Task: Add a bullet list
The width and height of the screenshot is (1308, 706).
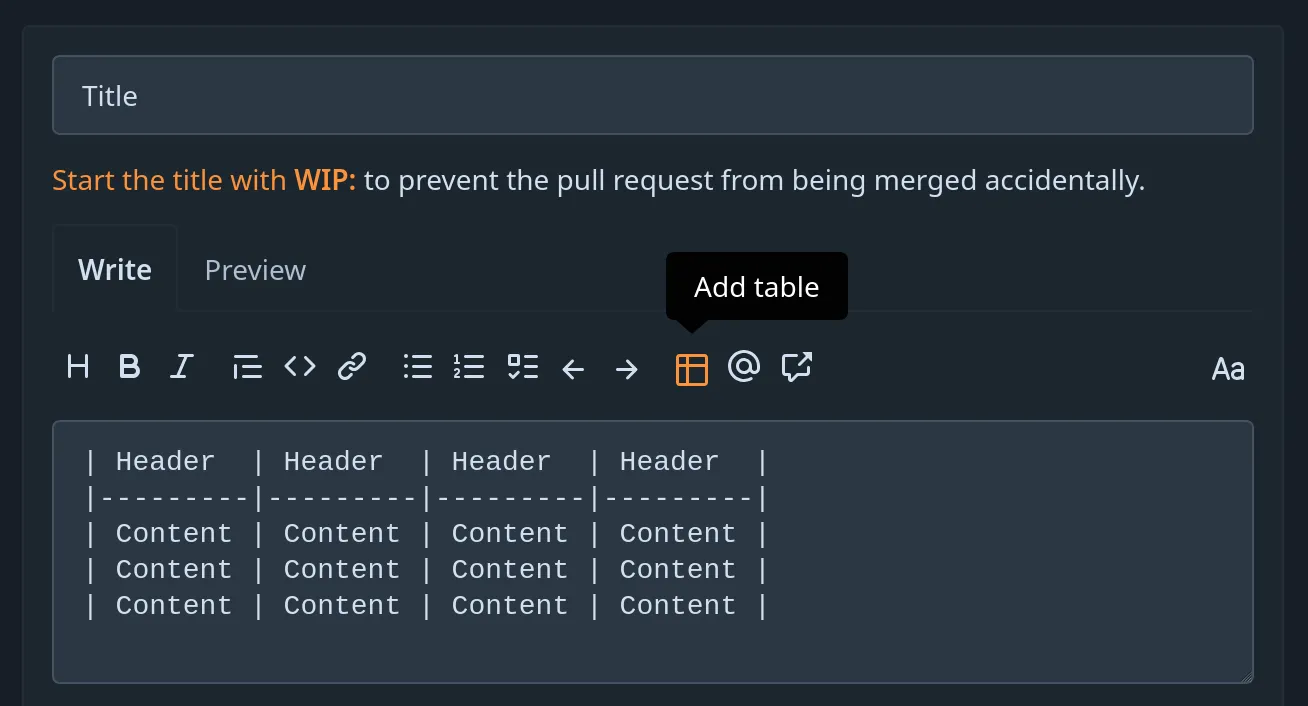Action: [417, 366]
